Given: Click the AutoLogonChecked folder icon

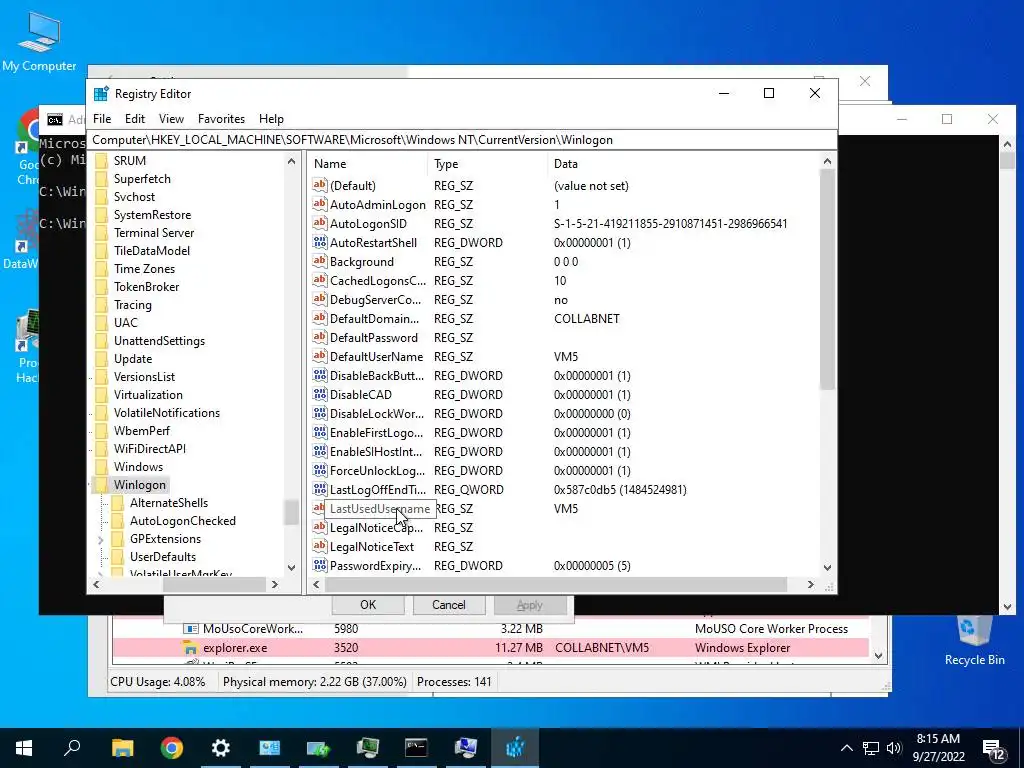Looking at the screenshot, I should [x=118, y=520].
